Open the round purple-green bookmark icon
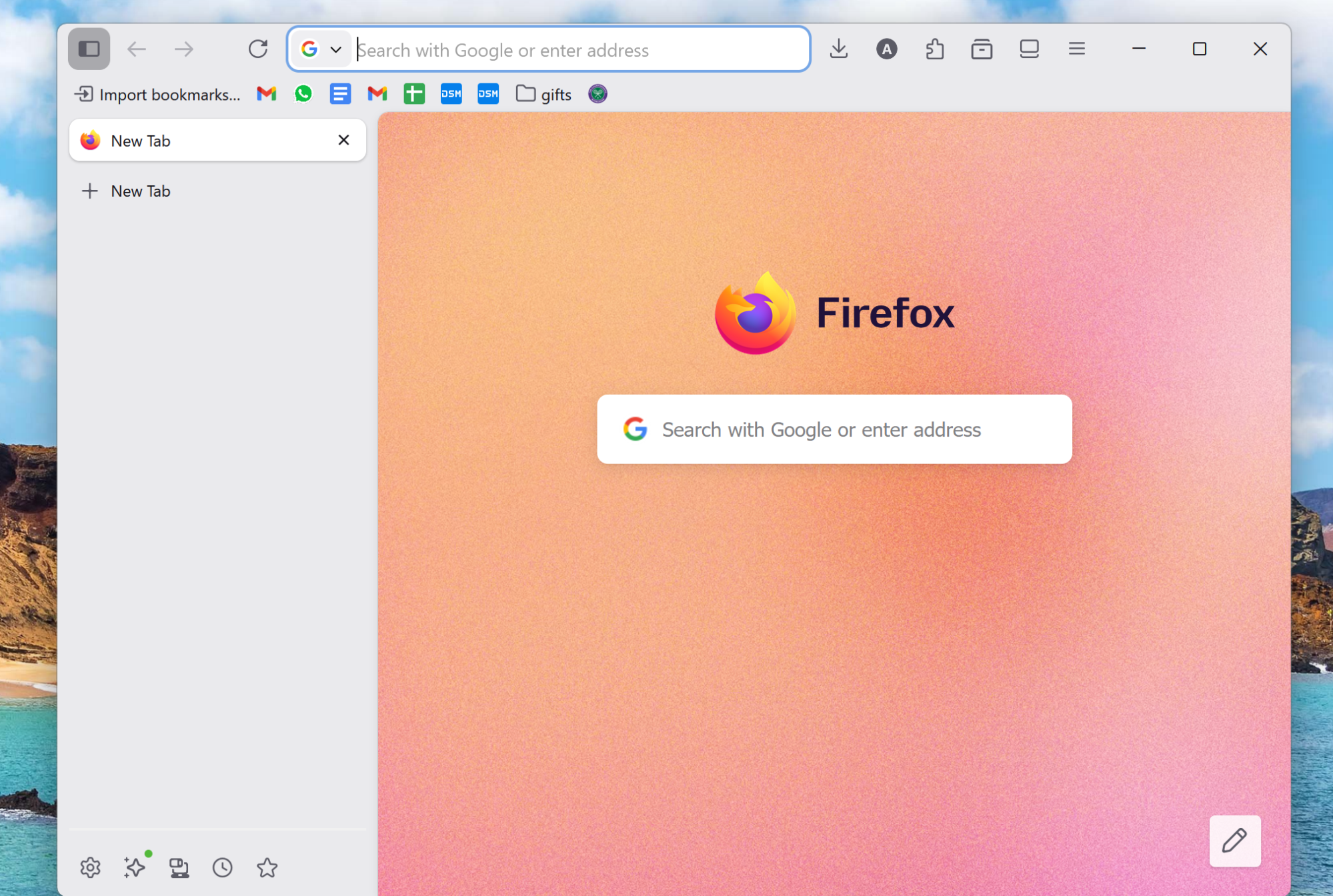Screen dimensions: 1333x896 pyautogui.click(x=597, y=94)
